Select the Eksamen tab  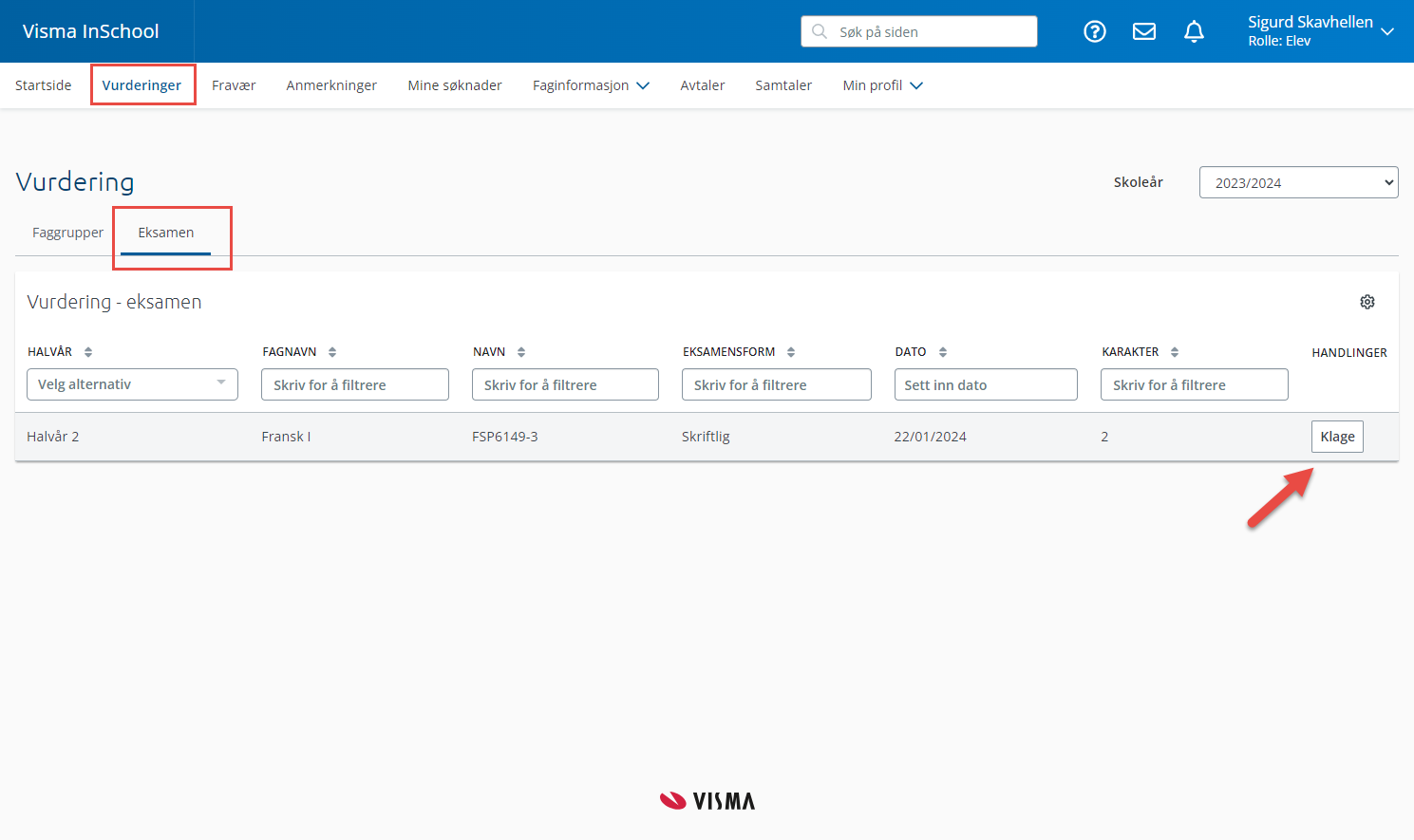[x=166, y=233]
